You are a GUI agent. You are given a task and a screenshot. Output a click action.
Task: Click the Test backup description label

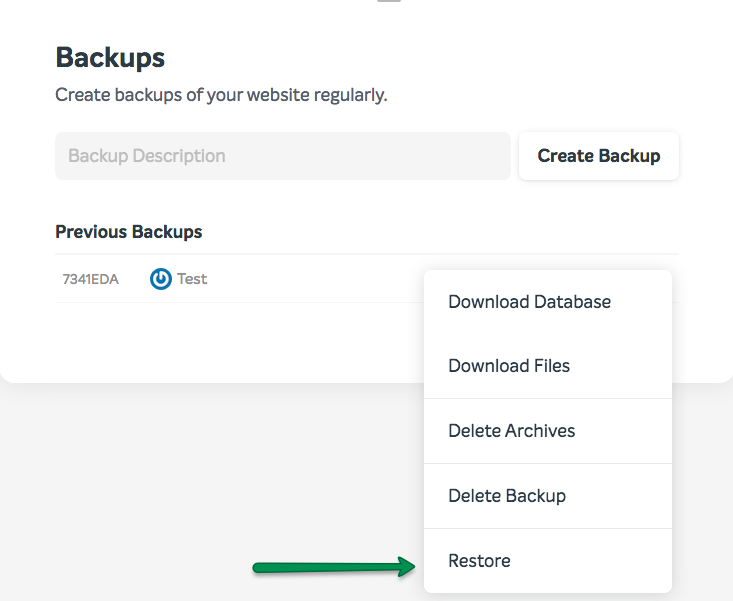point(192,279)
